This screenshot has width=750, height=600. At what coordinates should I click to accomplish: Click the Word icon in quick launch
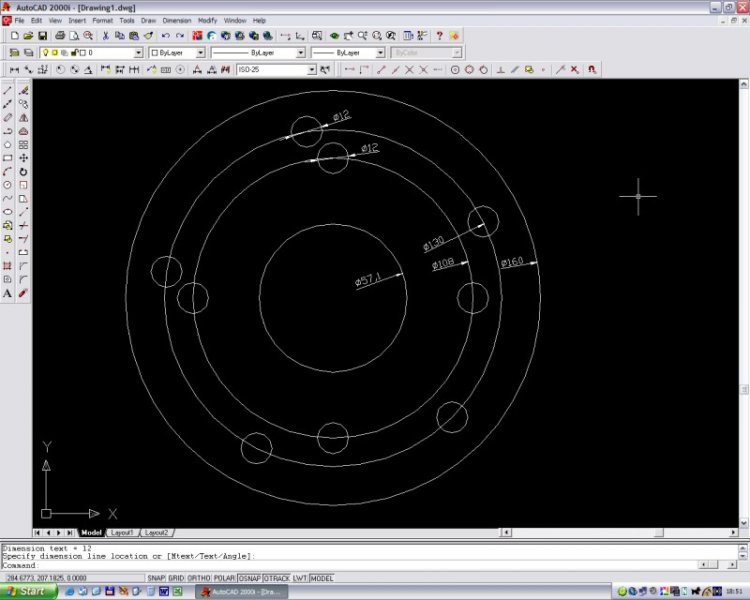coord(164,592)
